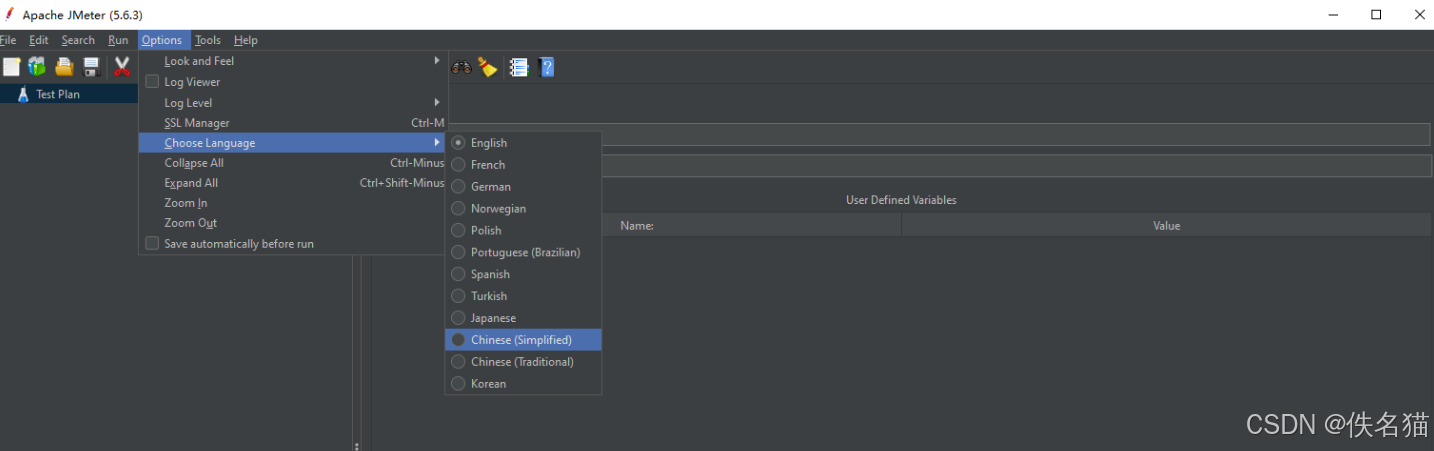Click the Cut scissors icon

(122, 67)
